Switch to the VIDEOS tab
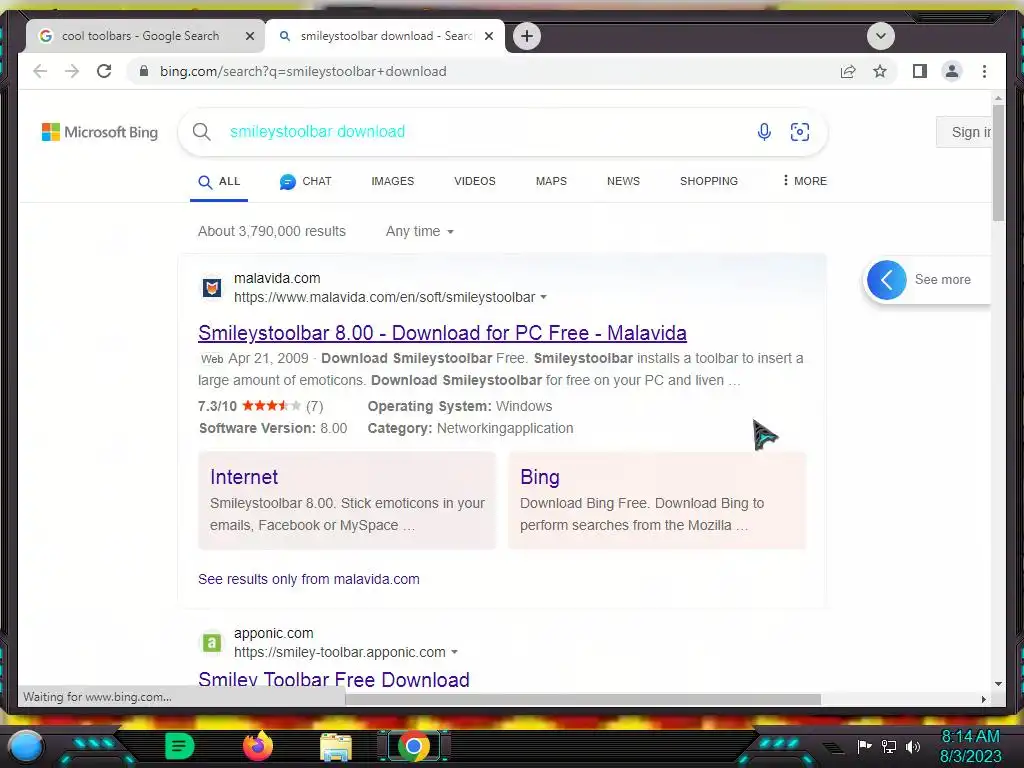The width and height of the screenshot is (1024, 768). [x=475, y=182]
